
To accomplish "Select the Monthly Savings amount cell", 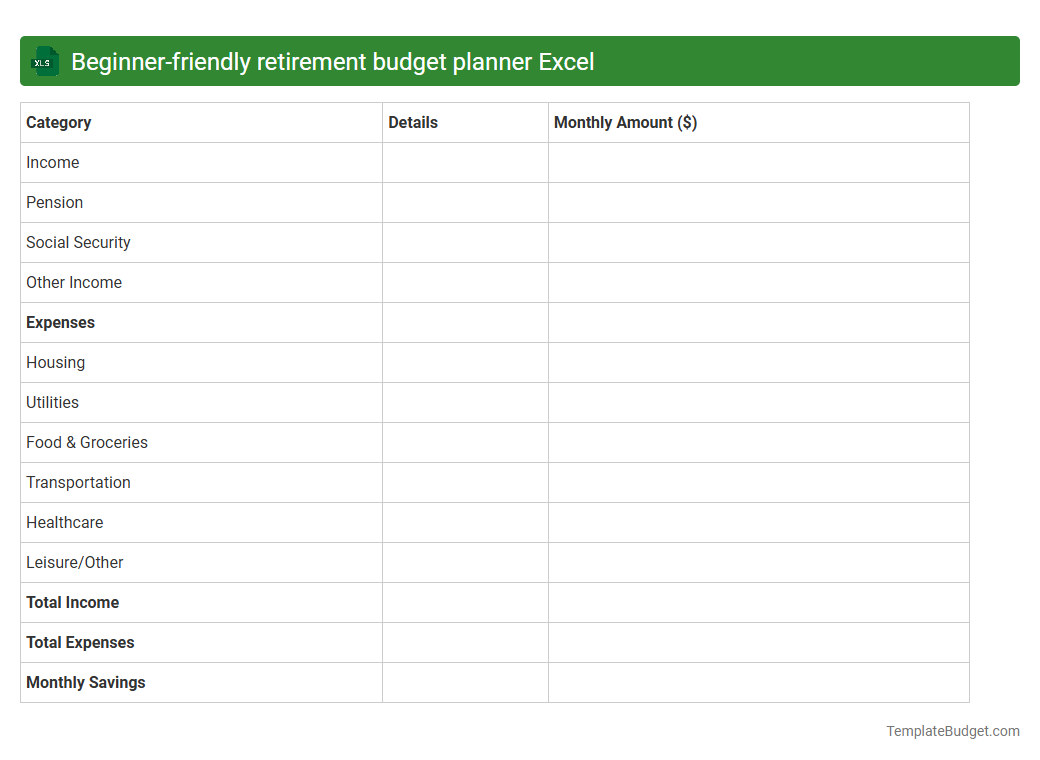I will pos(758,682).
